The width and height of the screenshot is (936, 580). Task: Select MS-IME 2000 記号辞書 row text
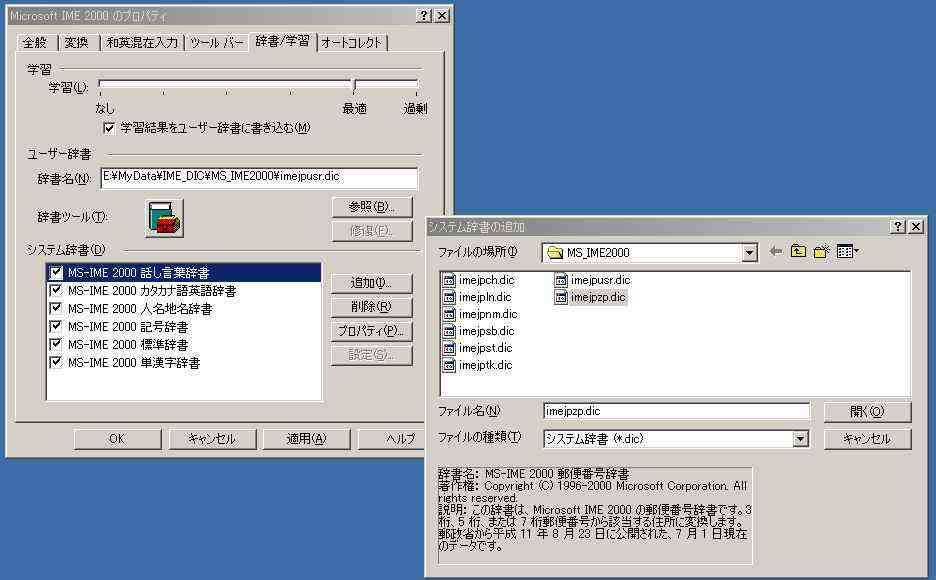click(x=128, y=327)
